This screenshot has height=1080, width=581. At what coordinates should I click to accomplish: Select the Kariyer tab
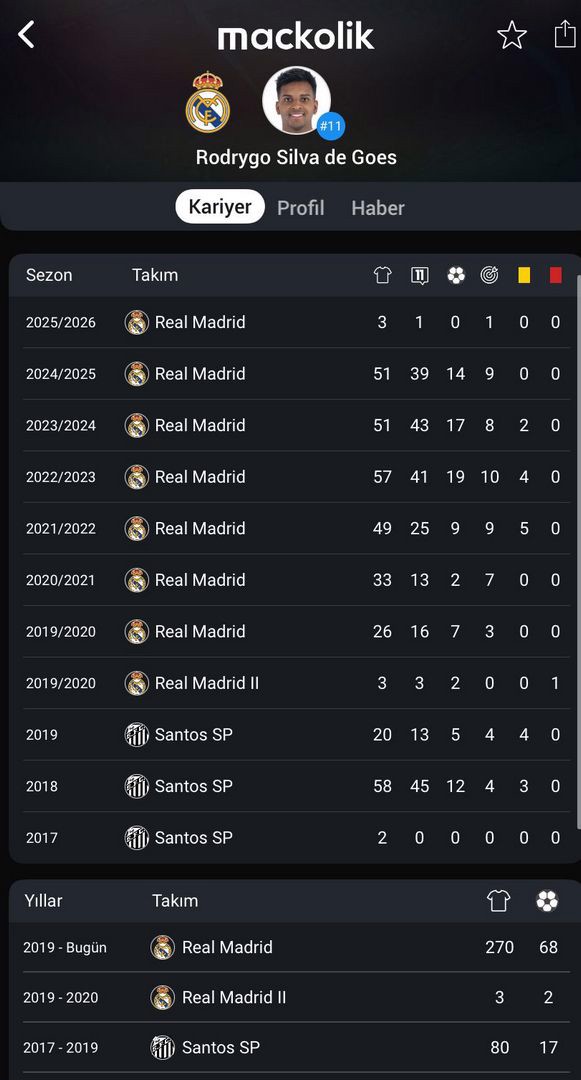click(220, 207)
